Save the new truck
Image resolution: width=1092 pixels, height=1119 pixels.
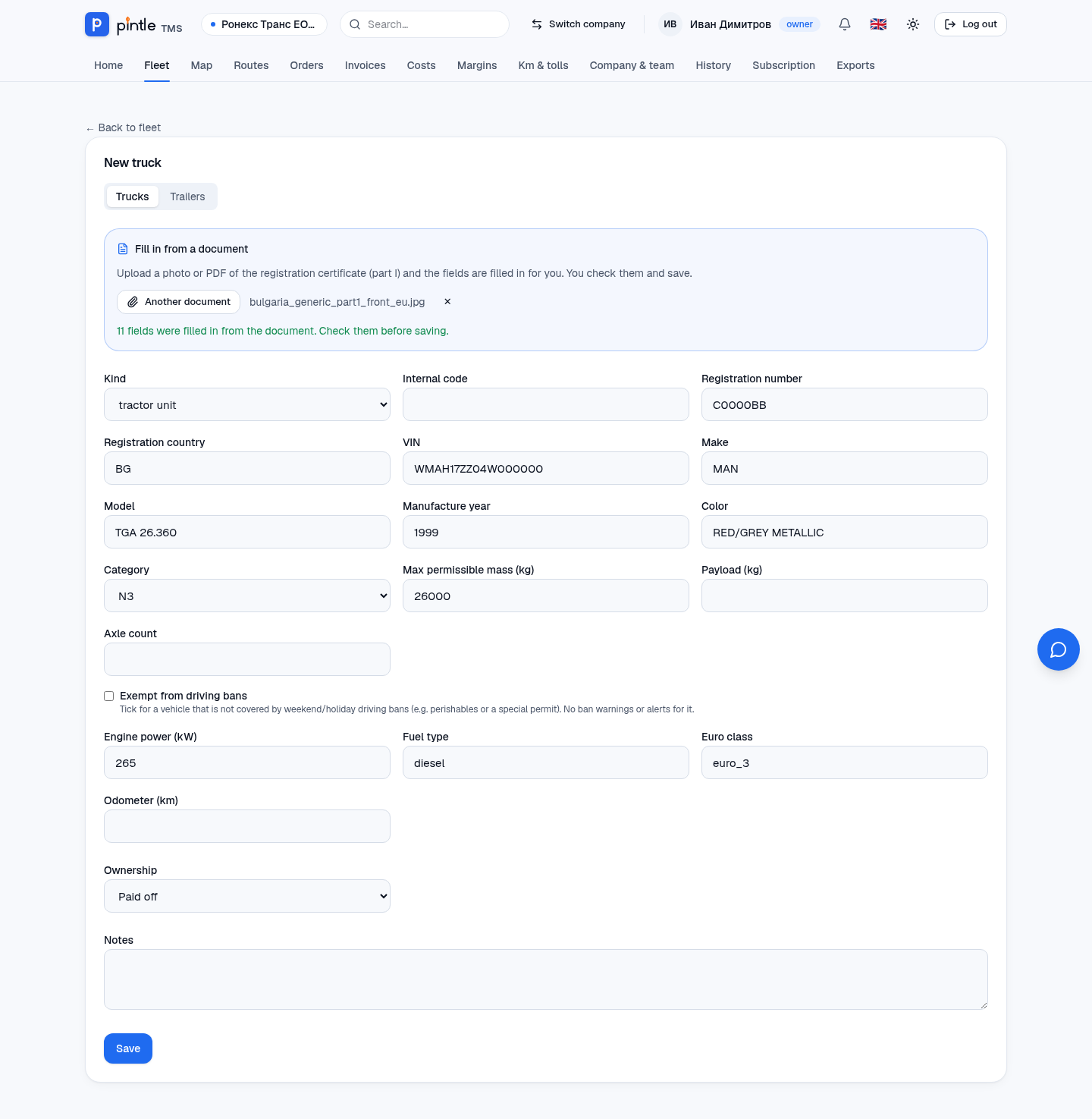pyautogui.click(x=128, y=1048)
